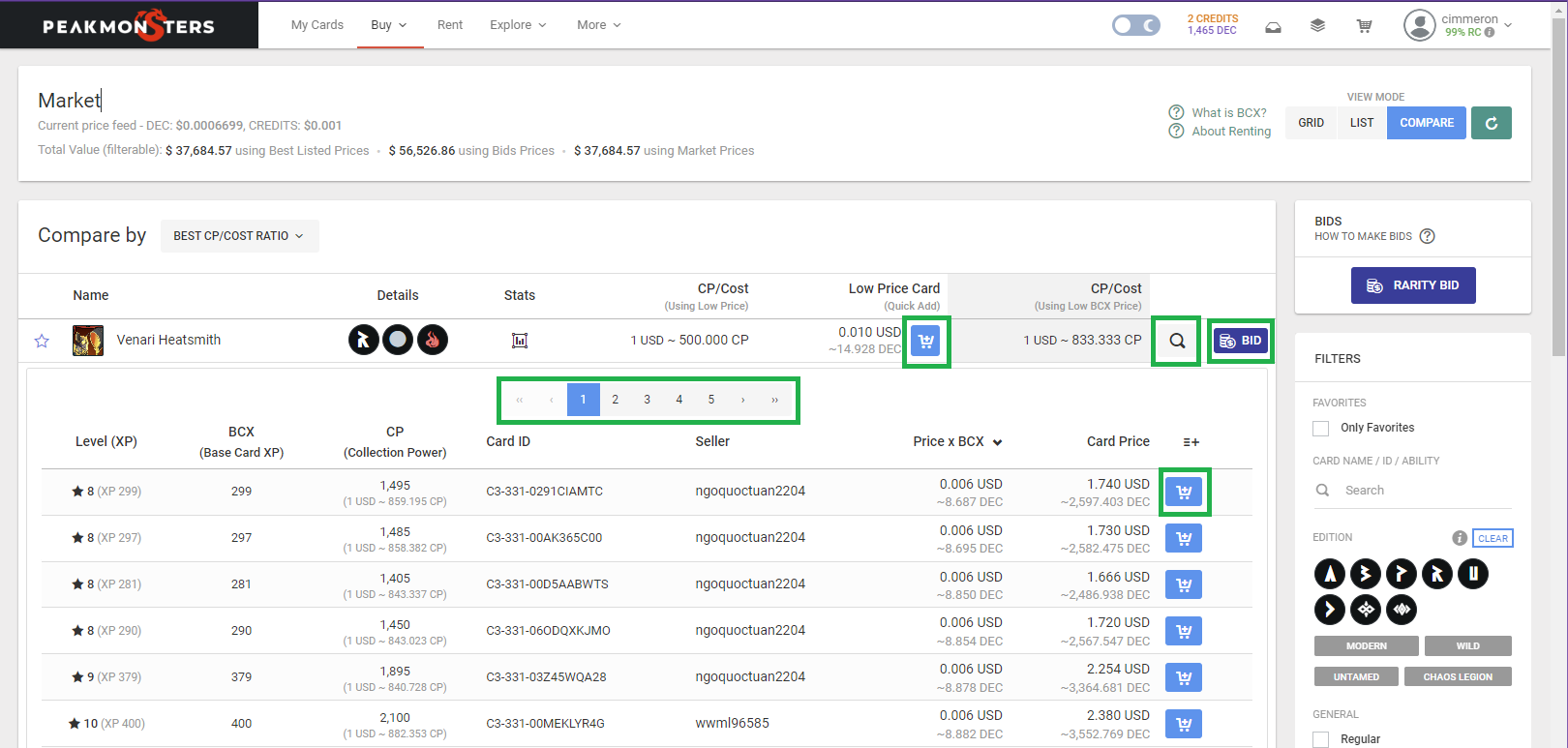The height and width of the screenshot is (748, 1568).
Task: Open the inbox tray icon in top bar
Action: (1274, 26)
